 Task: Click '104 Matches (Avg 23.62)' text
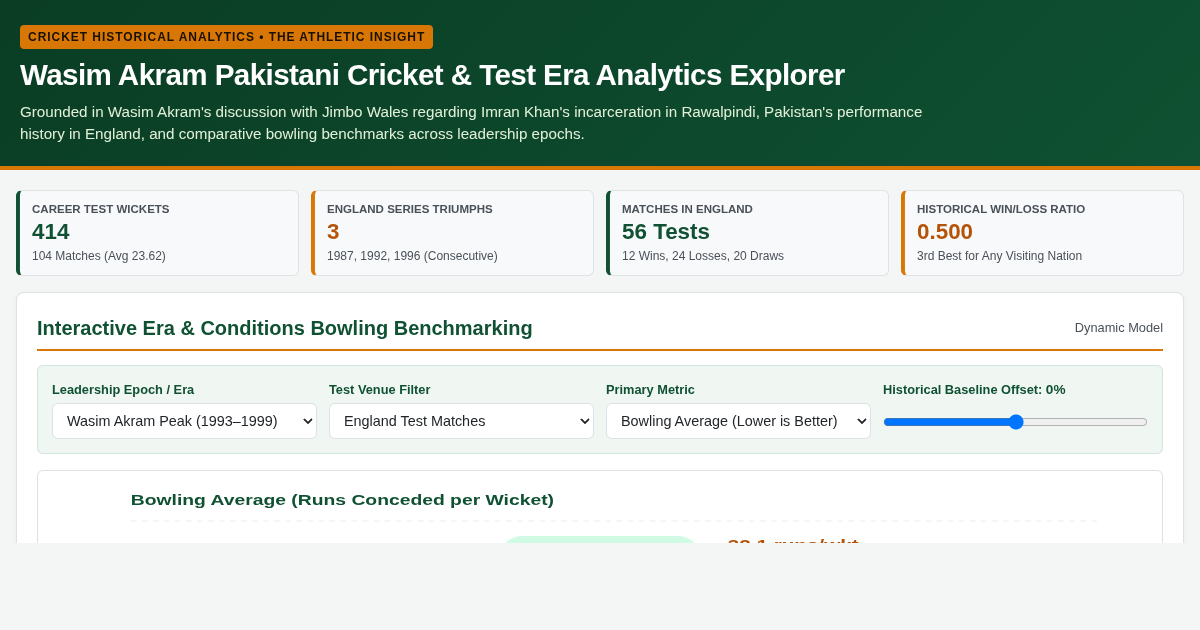pos(99,256)
